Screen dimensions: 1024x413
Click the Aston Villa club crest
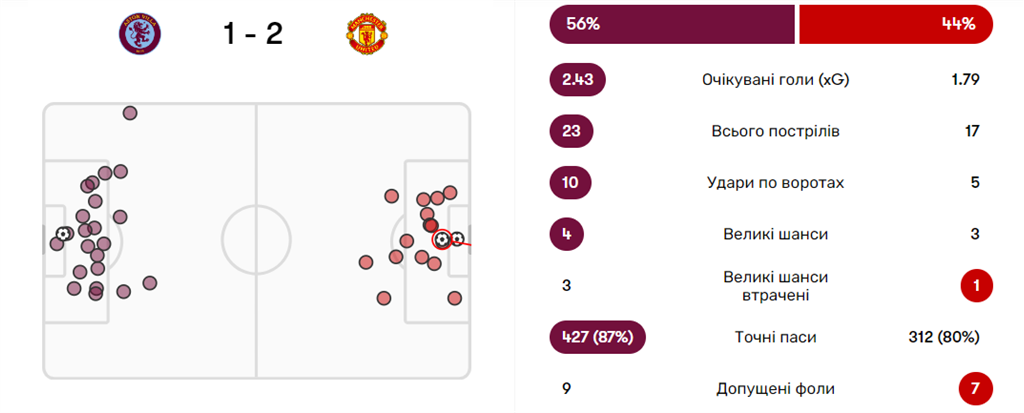[x=139, y=34]
